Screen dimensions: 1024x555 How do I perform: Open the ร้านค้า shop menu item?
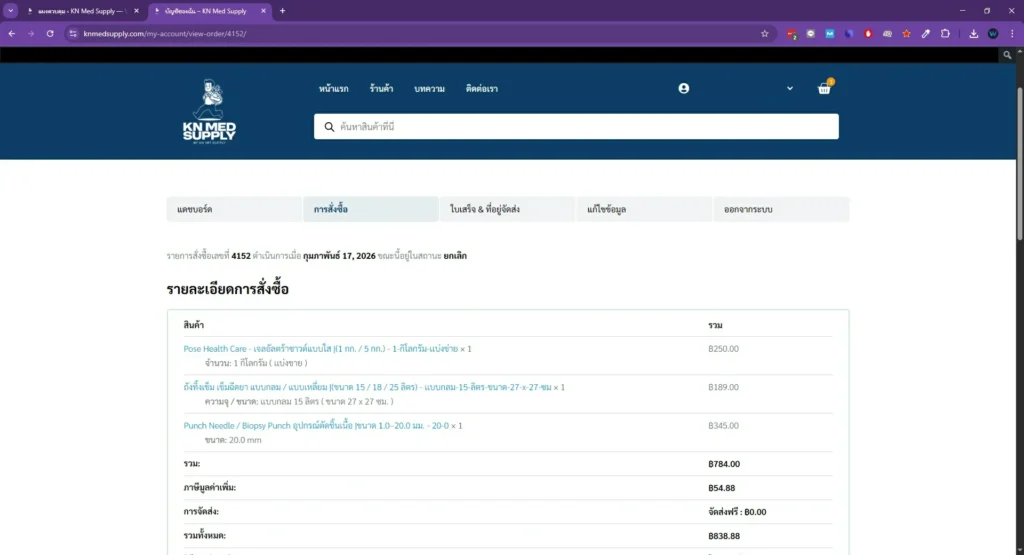pyautogui.click(x=381, y=89)
